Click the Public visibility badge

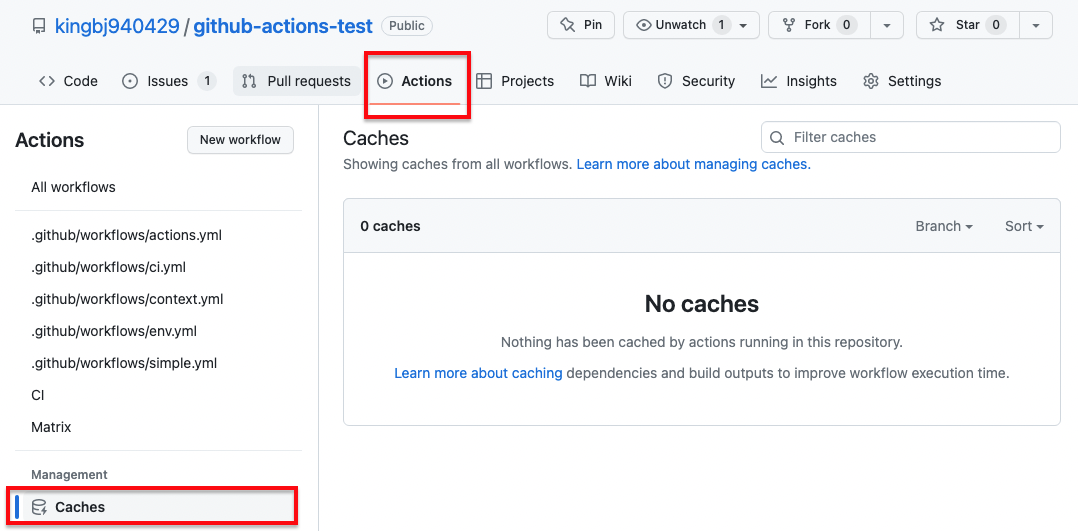coord(407,26)
